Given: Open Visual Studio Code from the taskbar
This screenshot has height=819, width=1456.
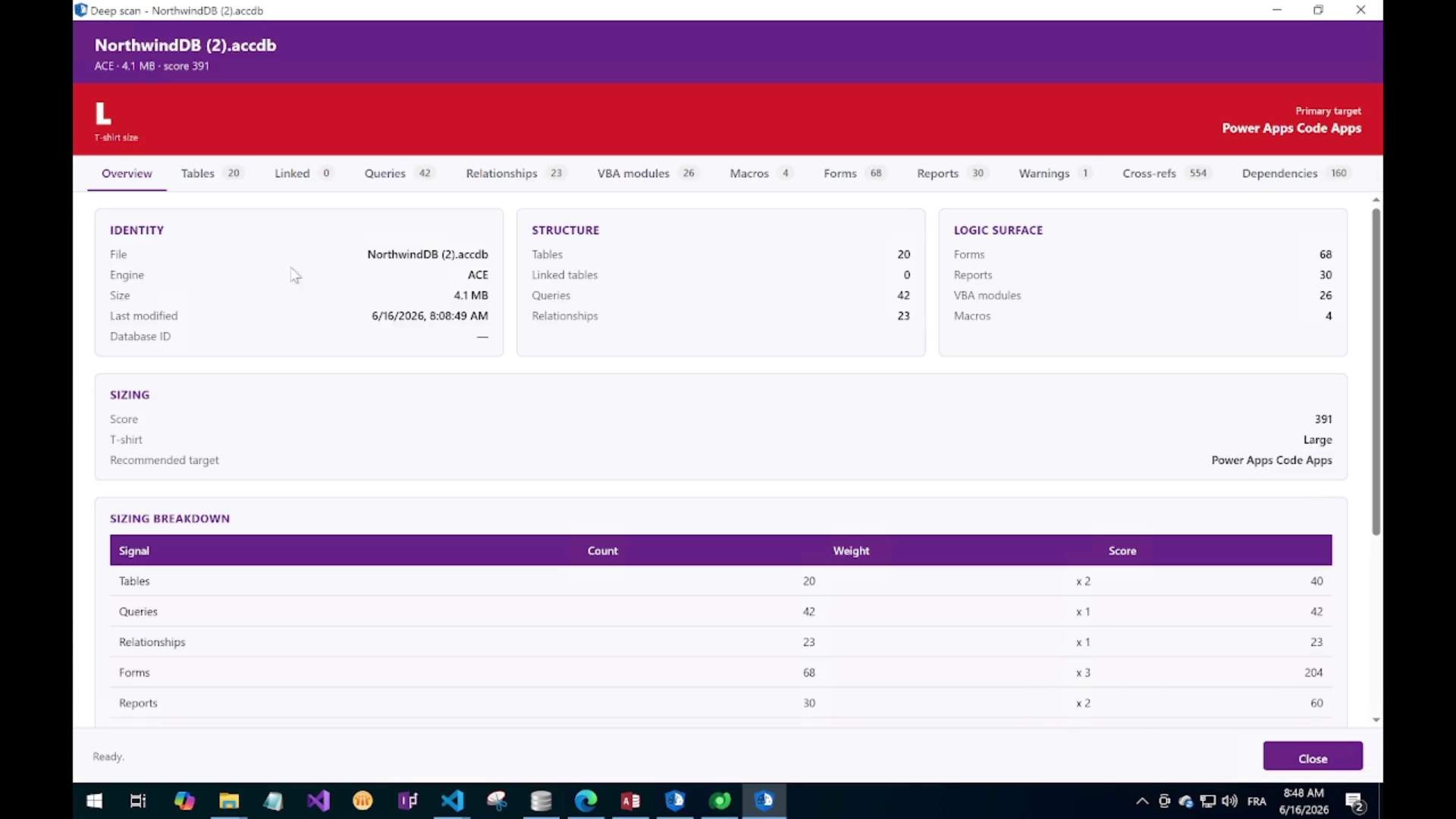Looking at the screenshot, I should 452,801.
